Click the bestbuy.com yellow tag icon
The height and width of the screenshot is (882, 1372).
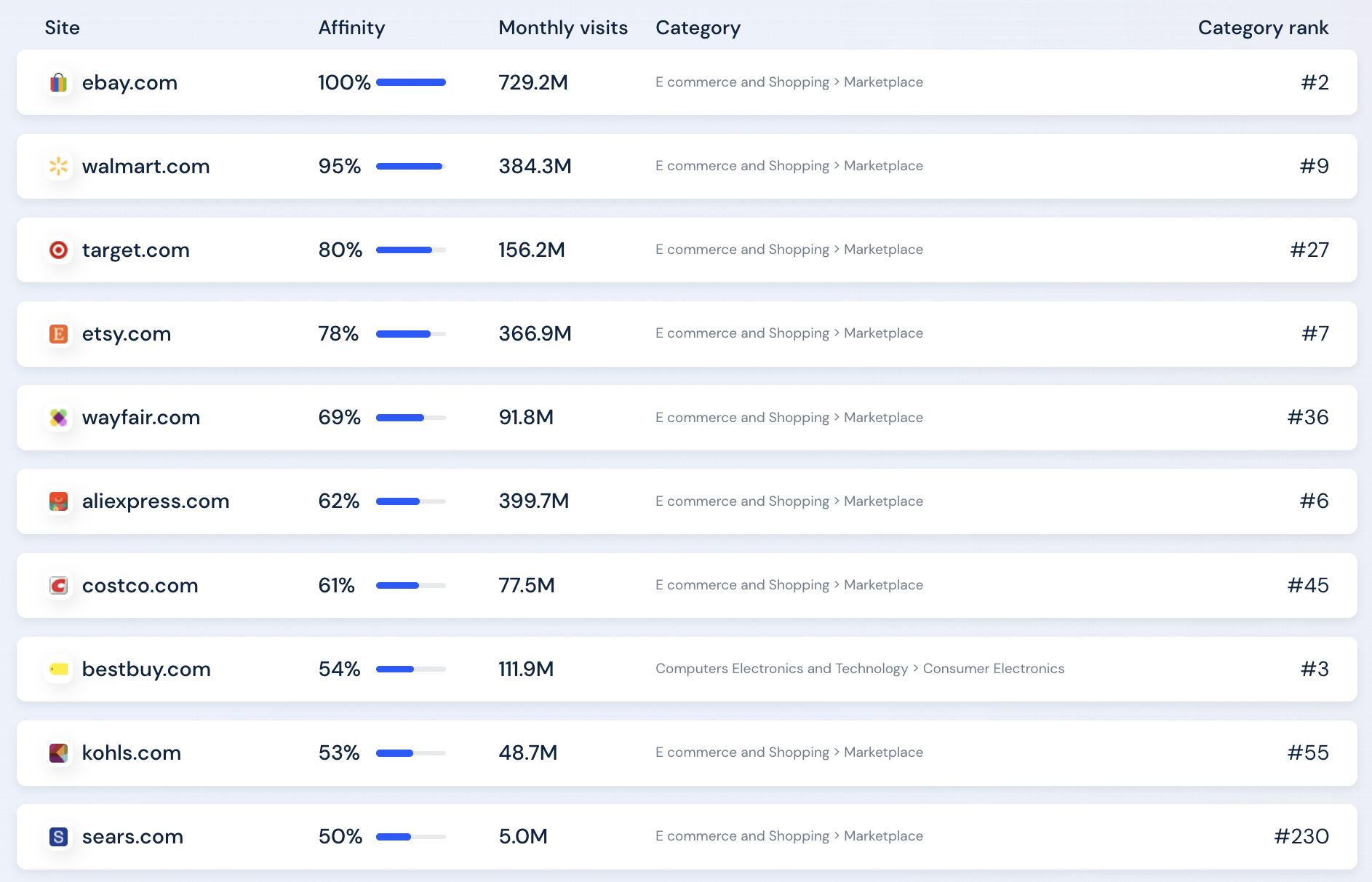click(58, 670)
